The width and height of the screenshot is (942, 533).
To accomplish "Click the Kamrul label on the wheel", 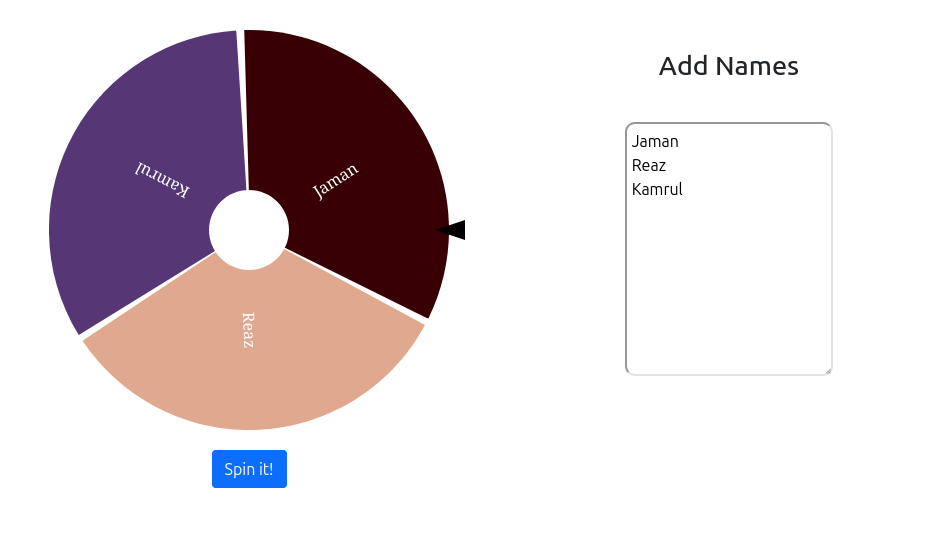I will tap(163, 180).
